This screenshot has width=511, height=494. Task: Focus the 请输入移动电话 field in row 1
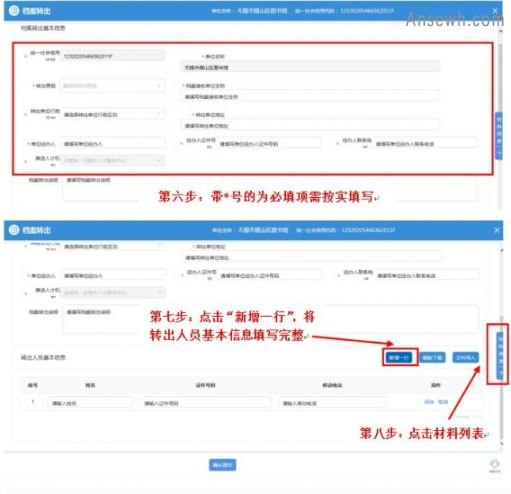click(332, 403)
